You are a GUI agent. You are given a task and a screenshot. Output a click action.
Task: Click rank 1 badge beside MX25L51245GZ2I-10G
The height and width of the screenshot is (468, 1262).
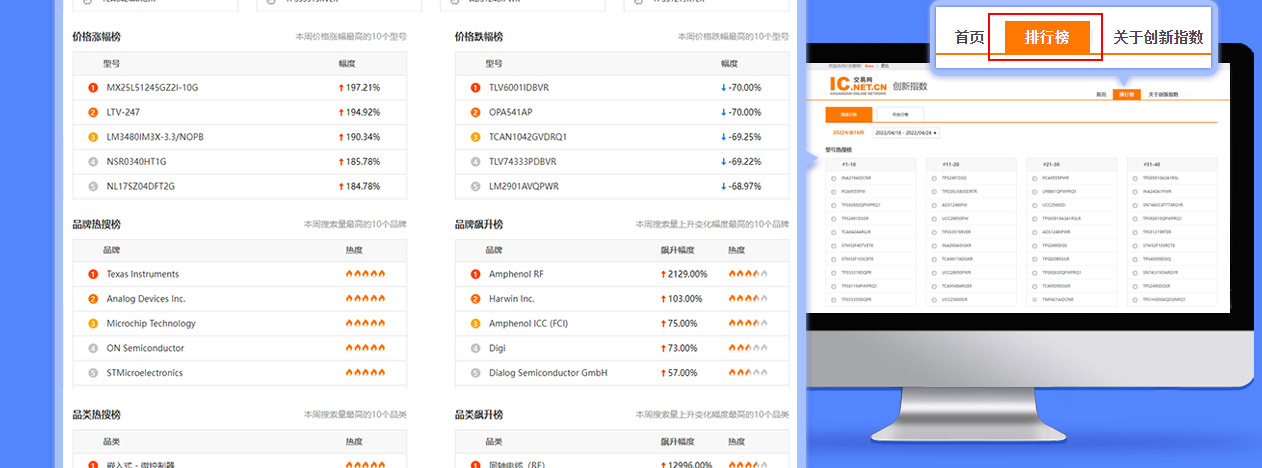coord(93,87)
